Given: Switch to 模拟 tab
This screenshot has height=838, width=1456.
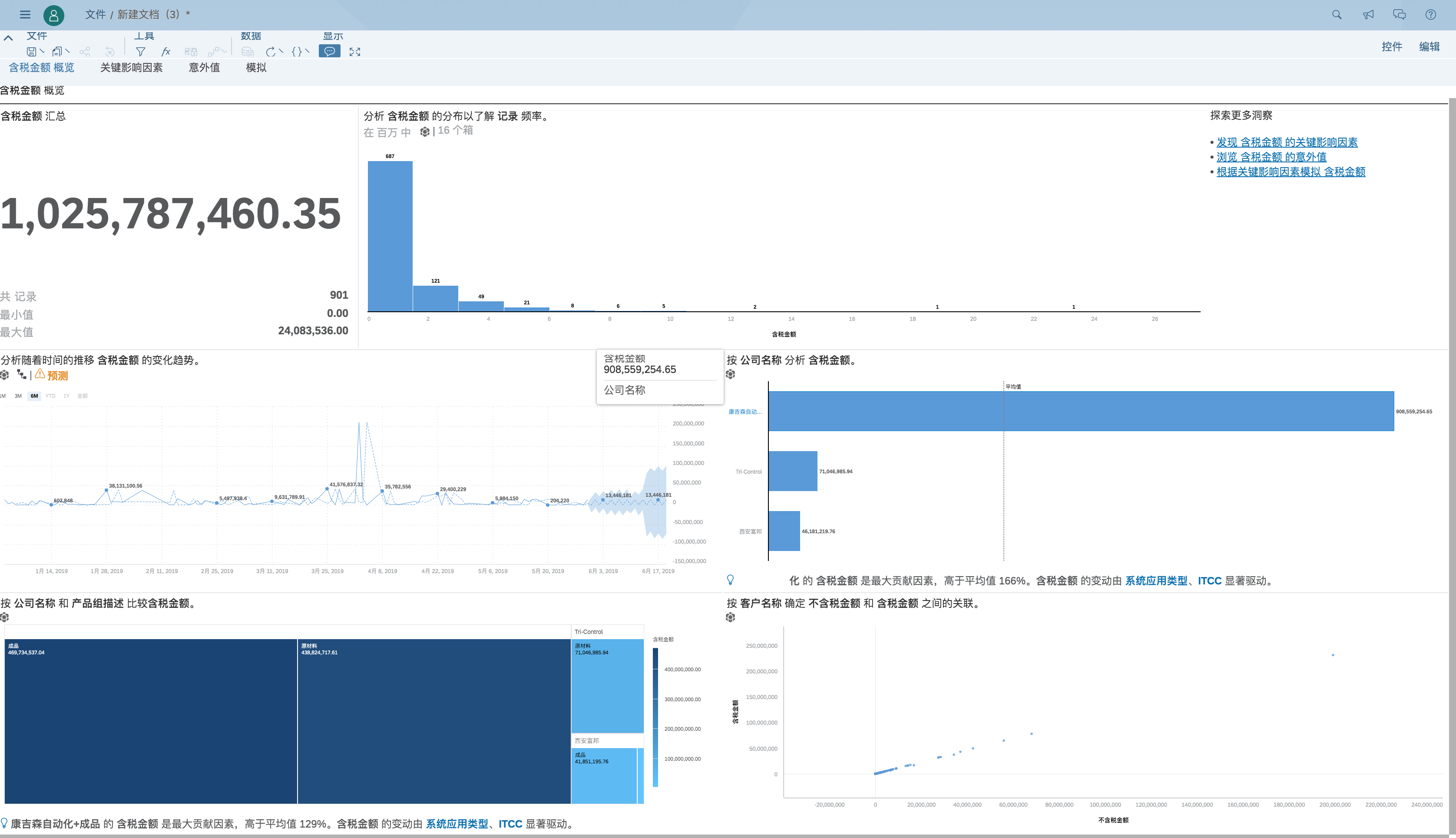Looking at the screenshot, I should (x=256, y=67).
